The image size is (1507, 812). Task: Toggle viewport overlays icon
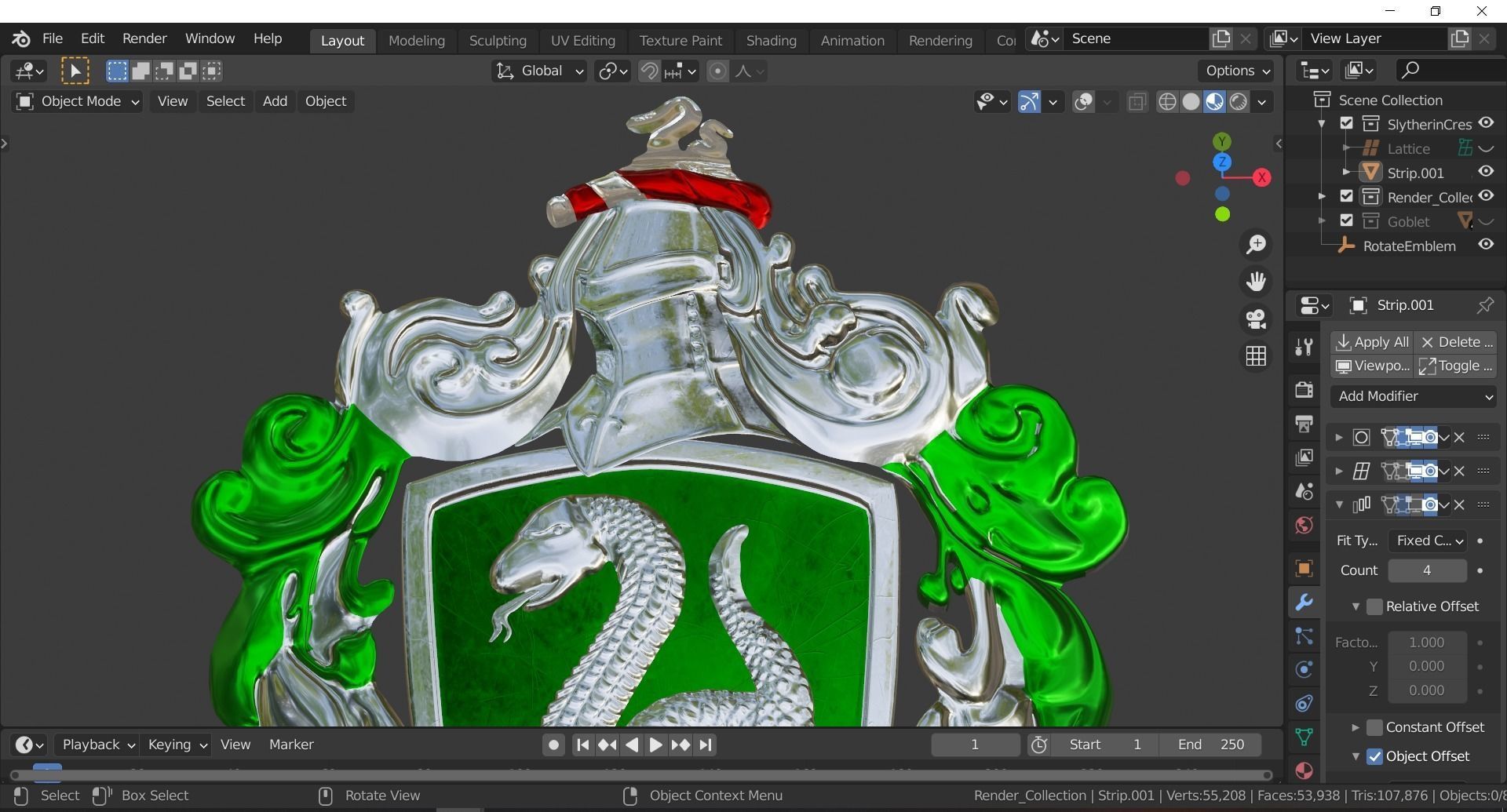click(1084, 102)
